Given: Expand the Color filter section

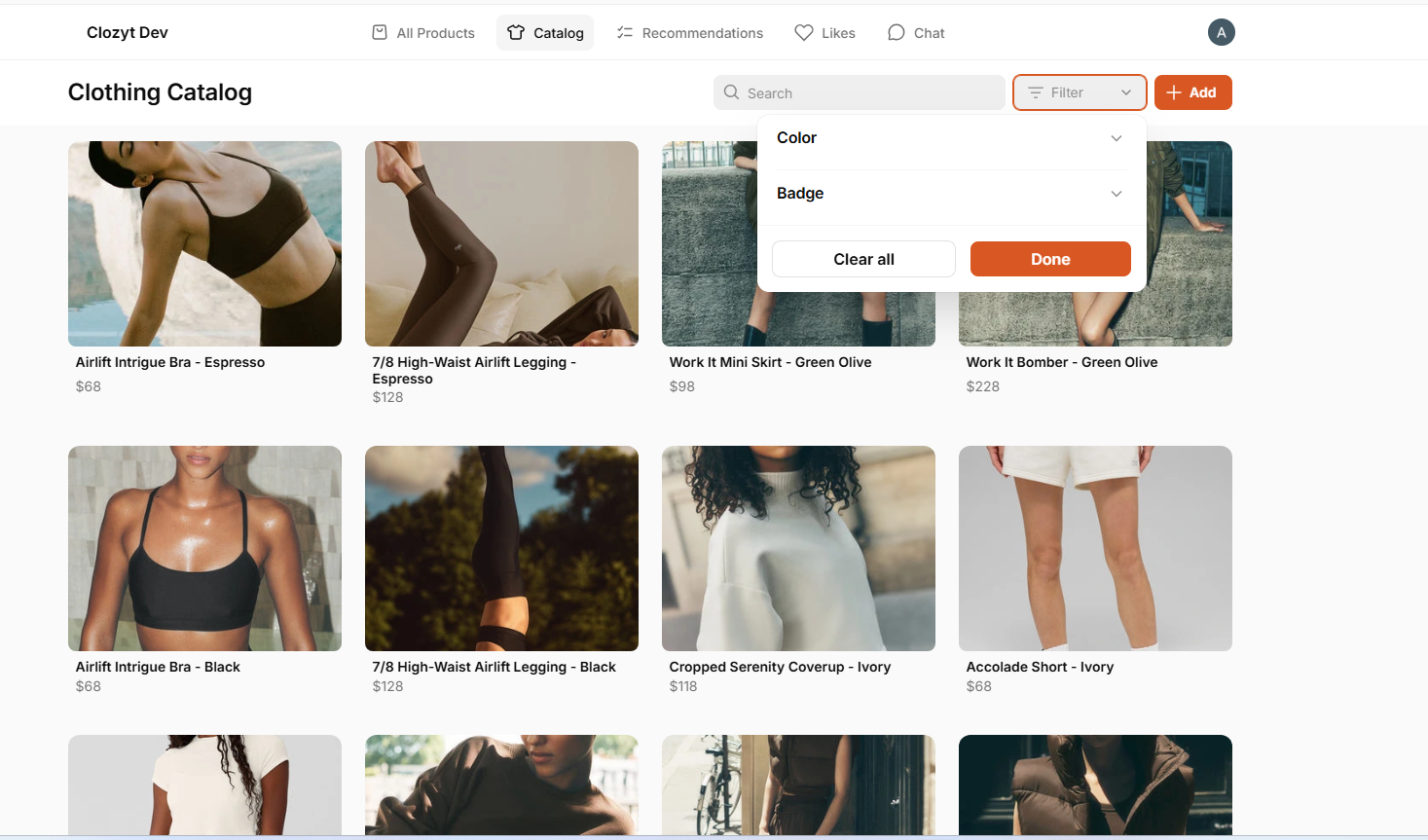Looking at the screenshot, I should click(950, 138).
